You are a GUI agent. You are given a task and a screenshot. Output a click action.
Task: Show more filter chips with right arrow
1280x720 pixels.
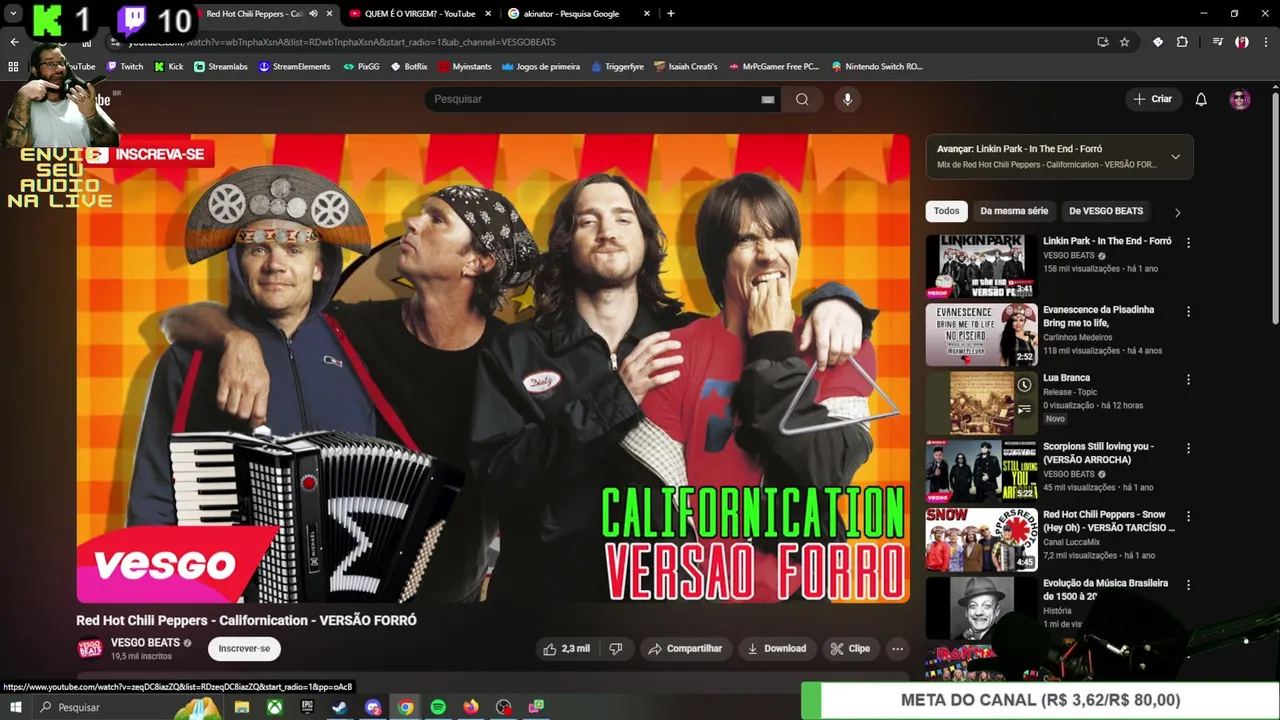tap(1177, 212)
